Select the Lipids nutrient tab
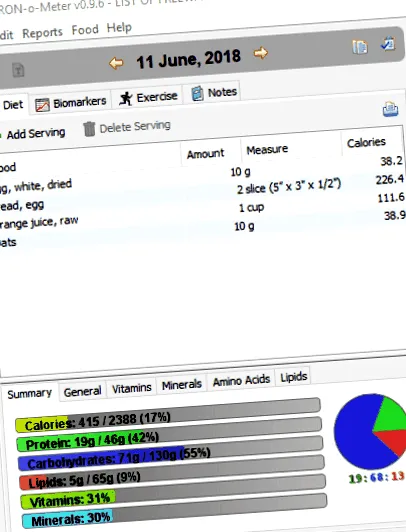Viewport: 406px width, 532px height. point(293,377)
